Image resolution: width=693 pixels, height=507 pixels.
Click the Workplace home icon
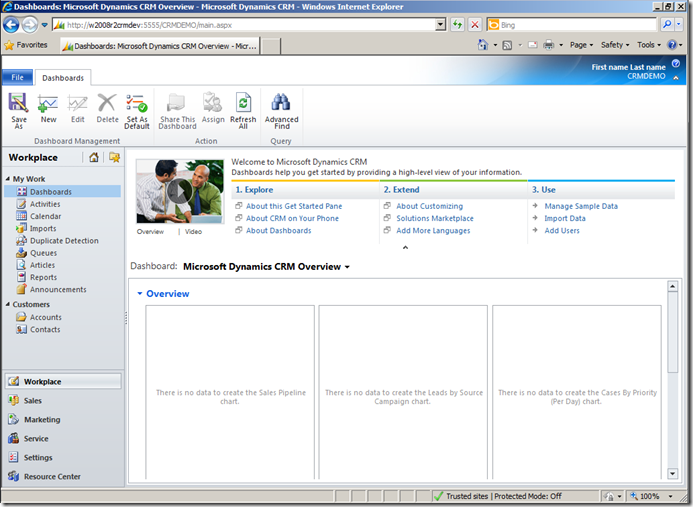[x=94, y=157]
